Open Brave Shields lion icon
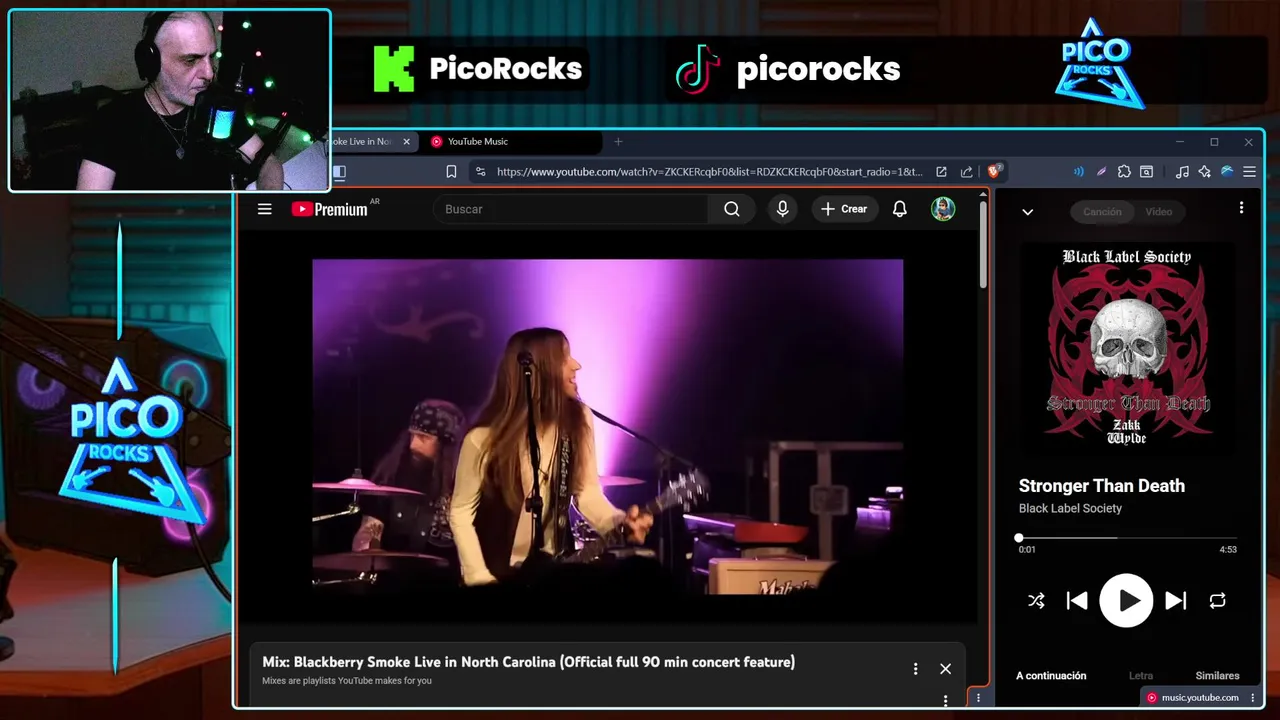Image resolution: width=1280 pixels, height=720 pixels. [995, 171]
